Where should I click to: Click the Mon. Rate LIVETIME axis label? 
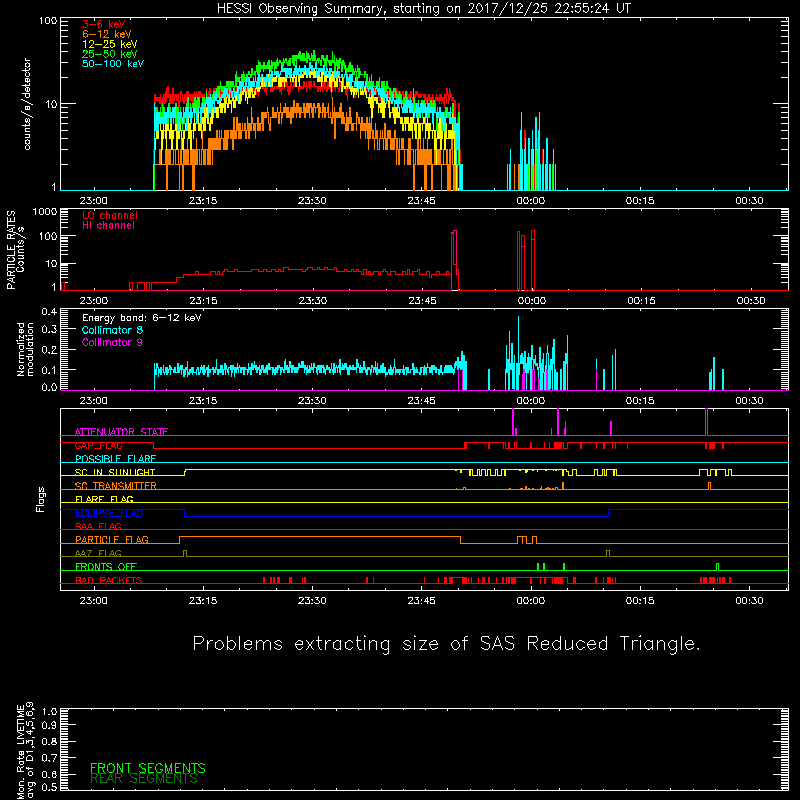tap(25, 750)
